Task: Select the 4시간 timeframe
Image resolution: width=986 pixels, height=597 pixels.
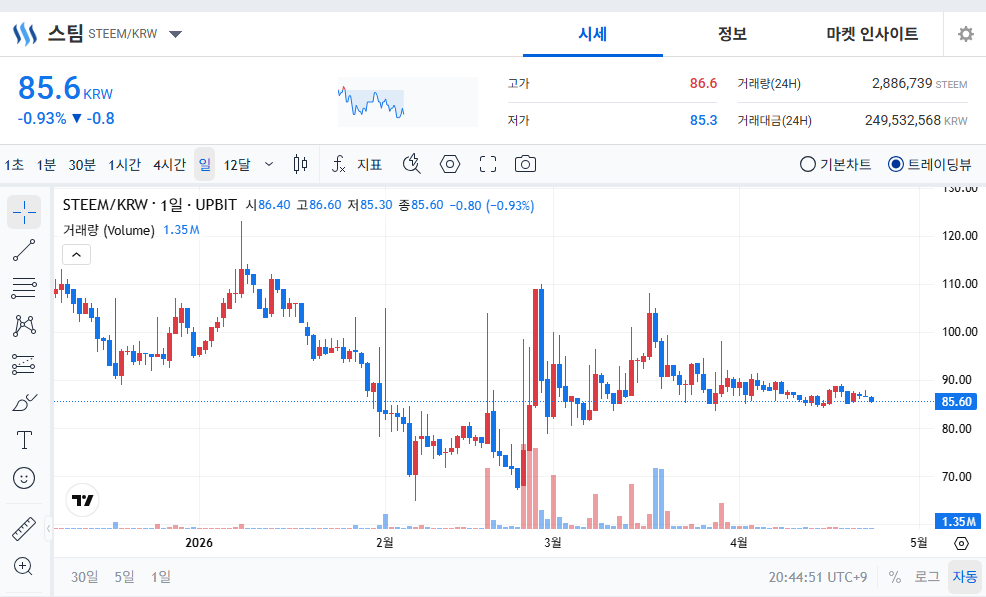Action: [170, 165]
